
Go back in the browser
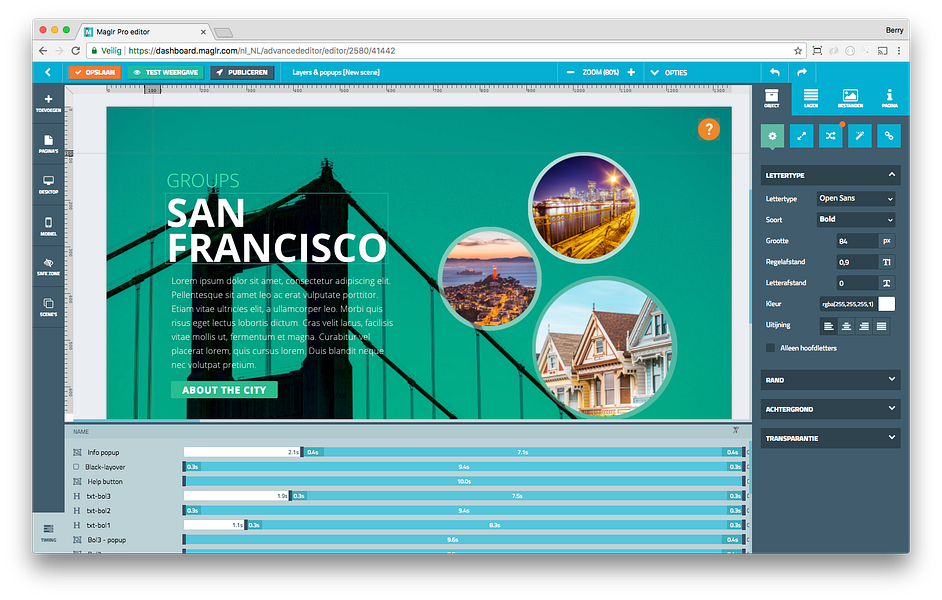coord(43,50)
